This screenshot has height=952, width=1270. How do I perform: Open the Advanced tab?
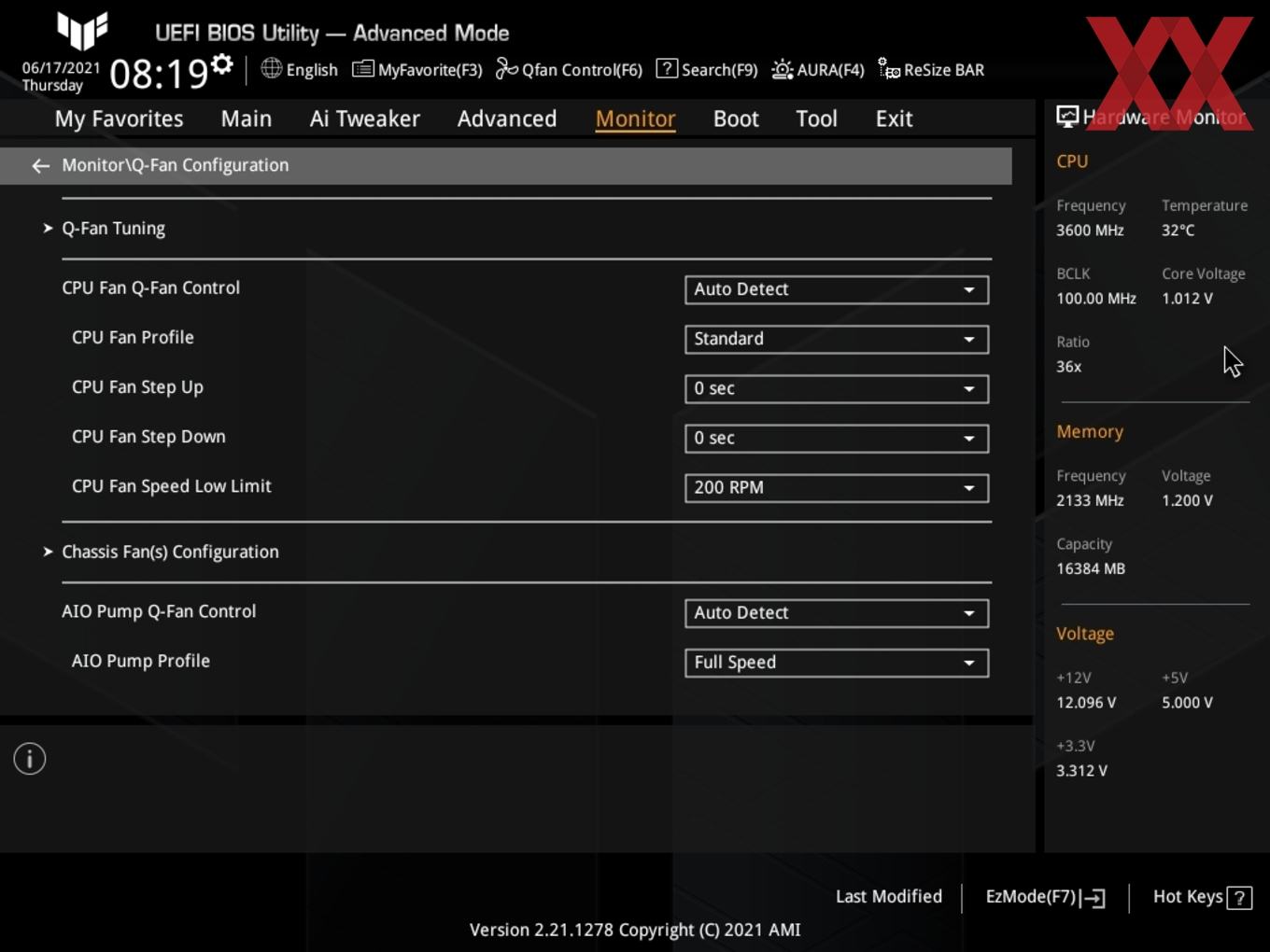(507, 119)
